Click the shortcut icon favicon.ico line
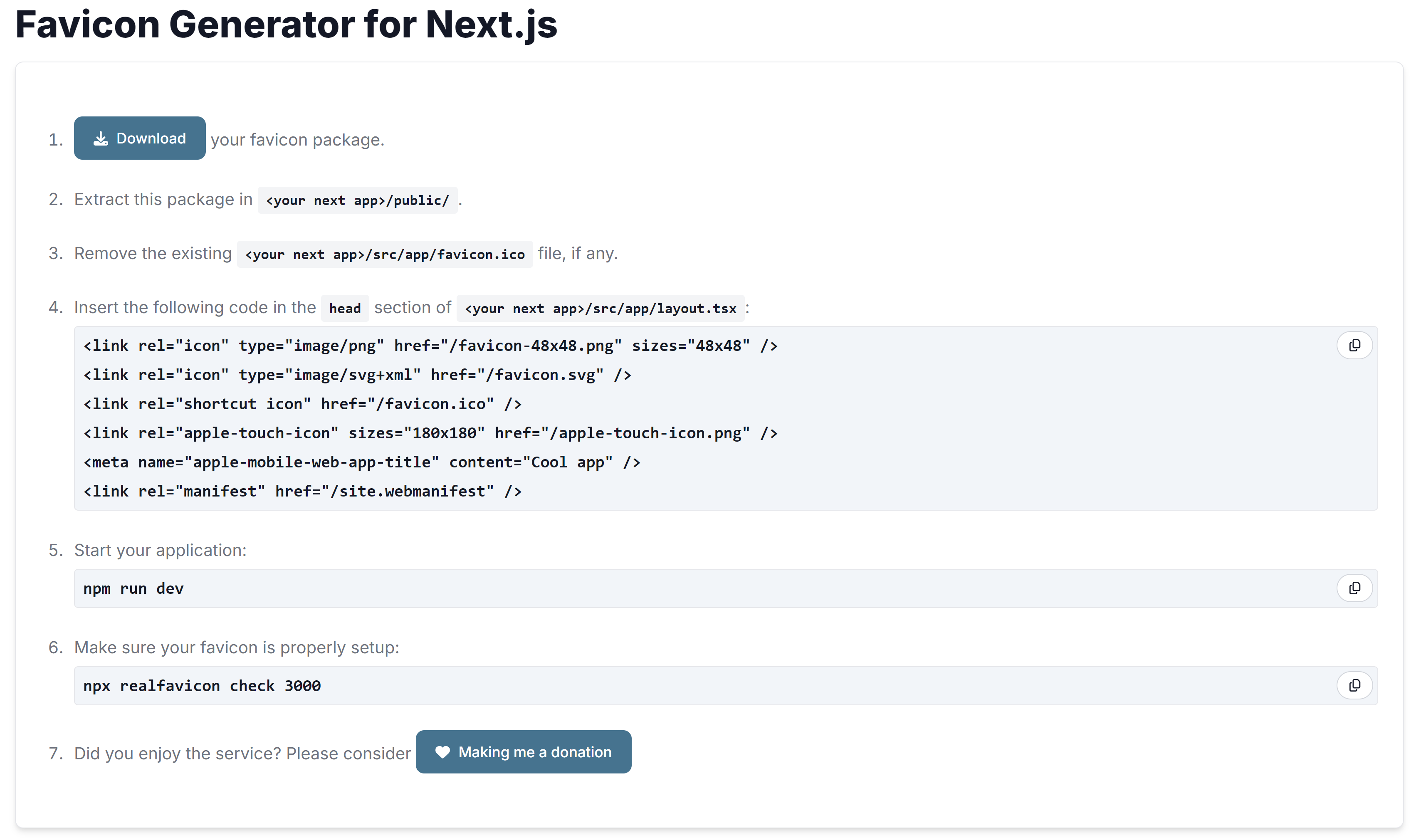This screenshot has height=840, width=1421. click(x=302, y=404)
